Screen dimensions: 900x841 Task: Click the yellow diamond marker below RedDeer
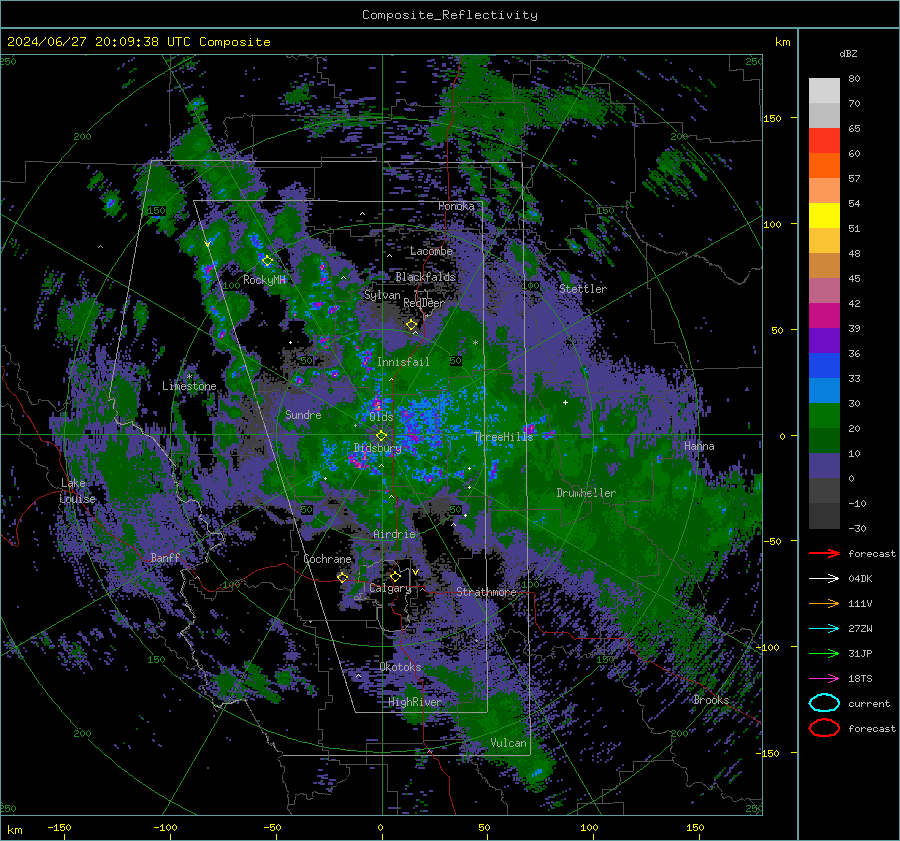click(411, 325)
